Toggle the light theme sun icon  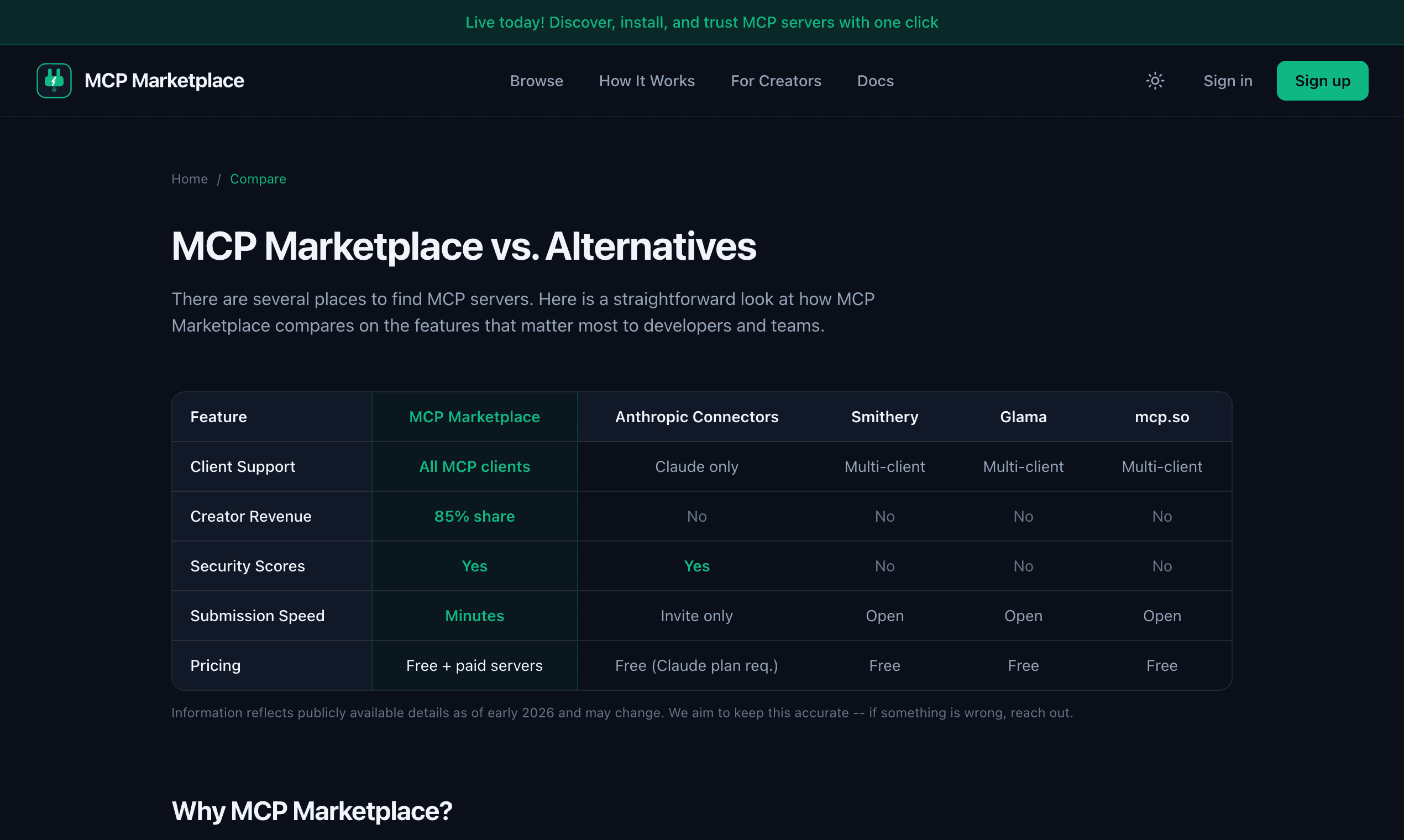coord(1154,80)
